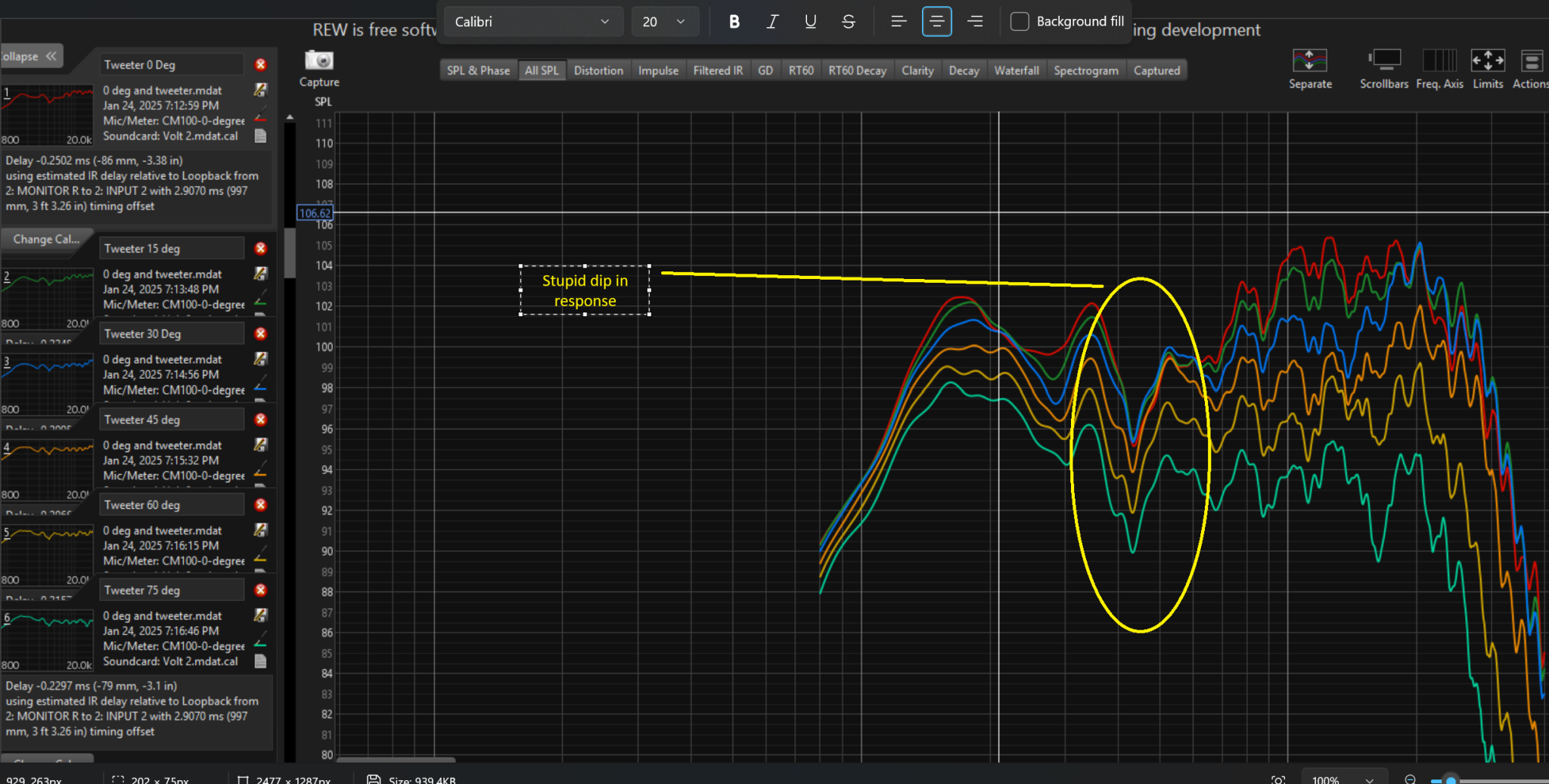Save the Tweeter 45 deg measurement icon
Screen dimensions: 1549x784
[260, 445]
